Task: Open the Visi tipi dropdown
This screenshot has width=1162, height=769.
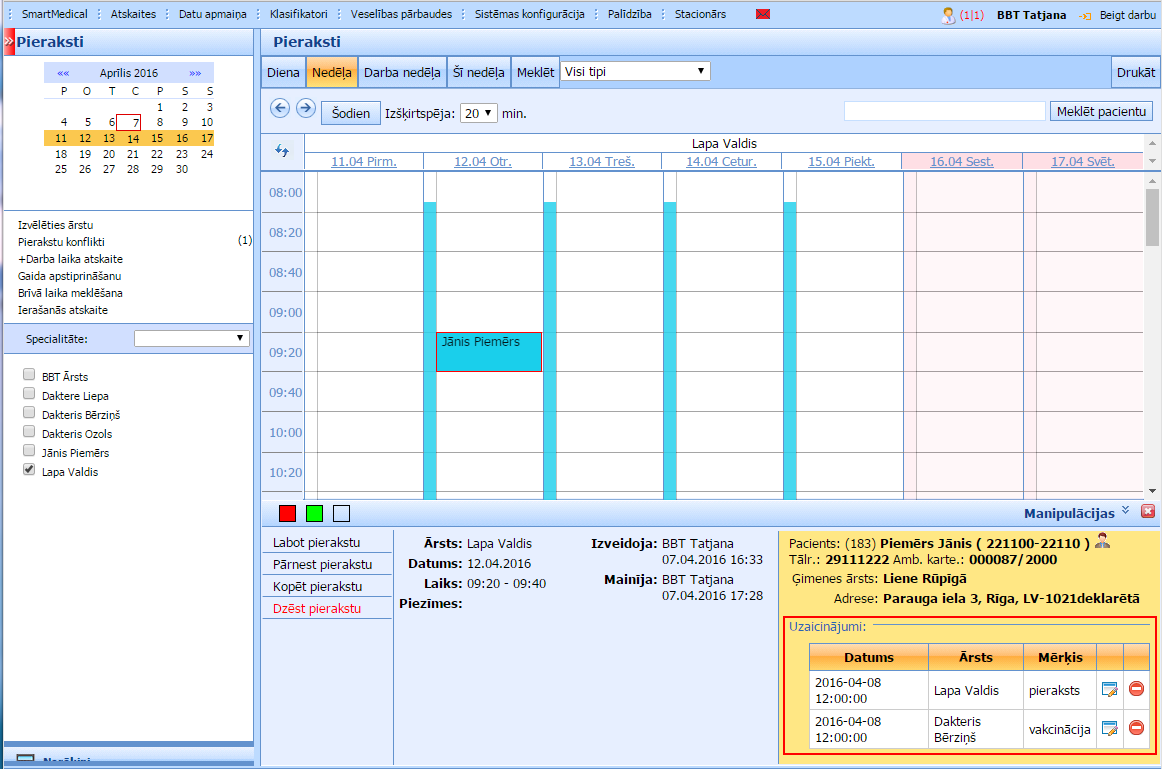Action: pos(635,71)
